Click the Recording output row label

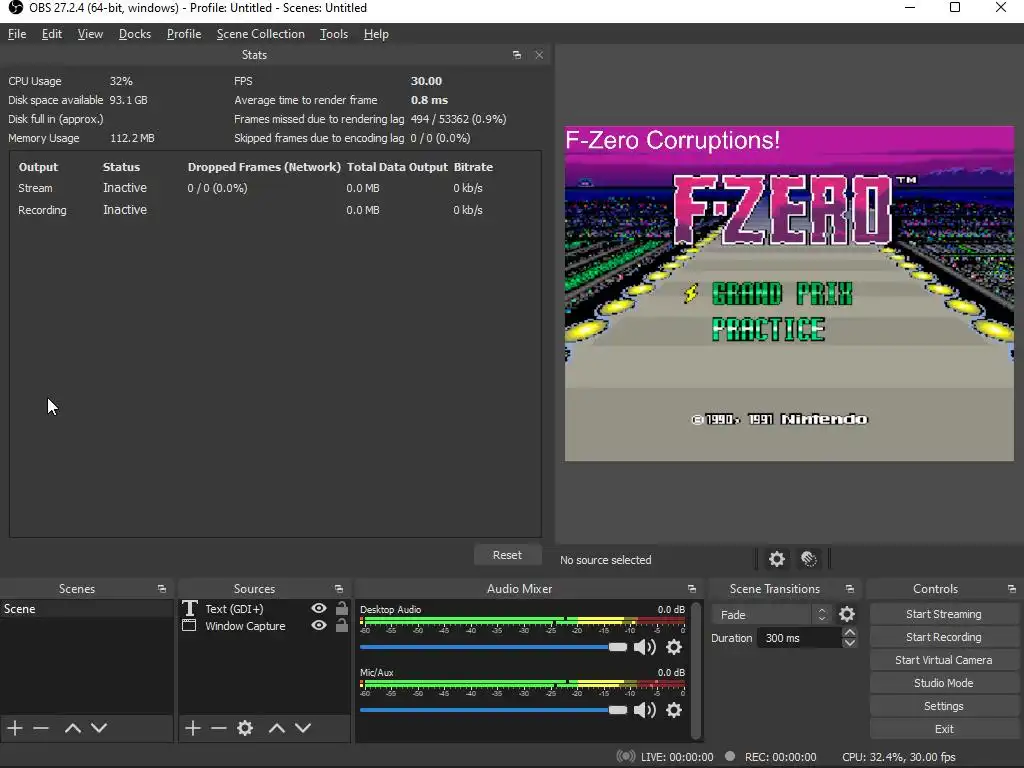[x=42, y=210]
